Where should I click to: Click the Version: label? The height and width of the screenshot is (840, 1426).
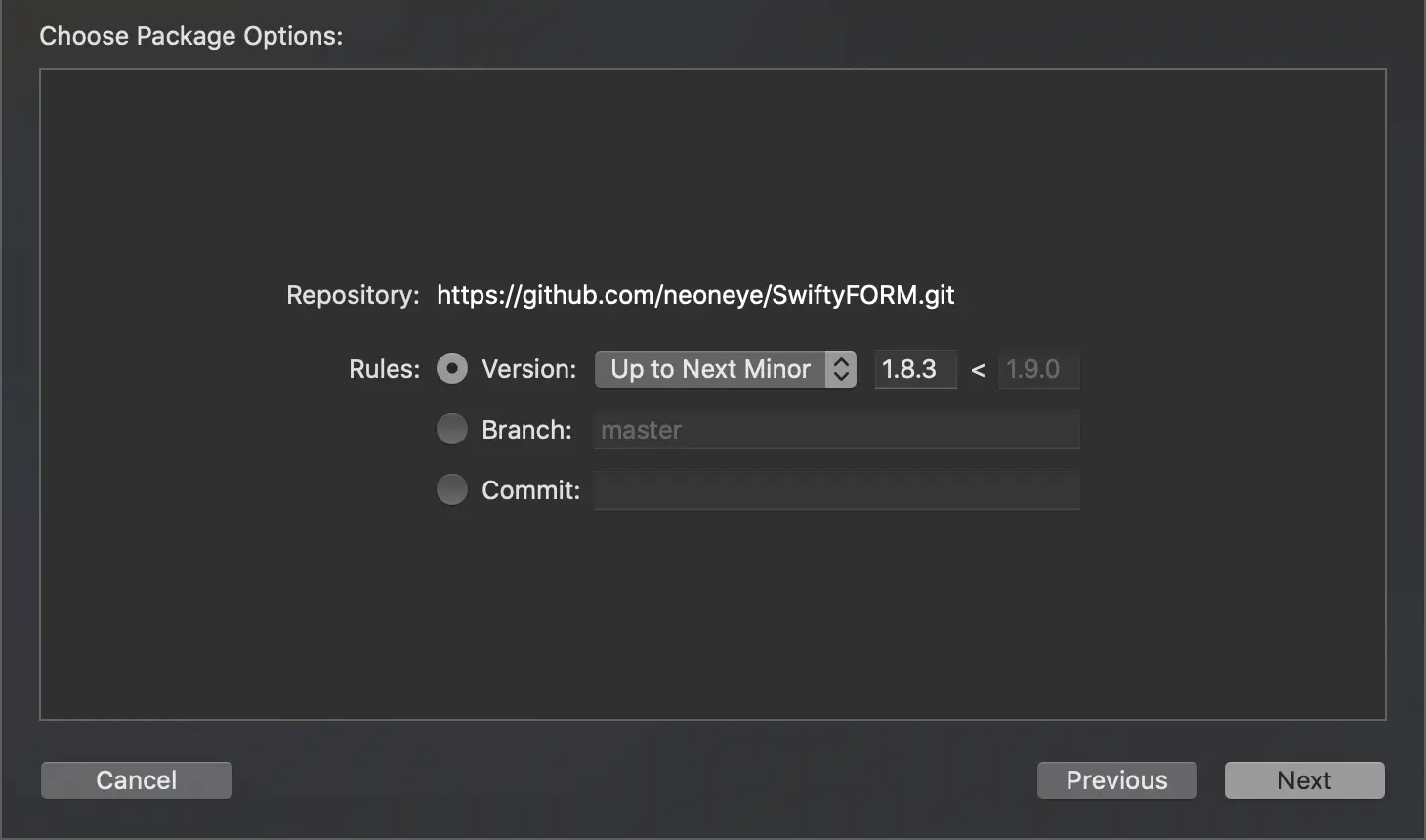click(529, 369)
